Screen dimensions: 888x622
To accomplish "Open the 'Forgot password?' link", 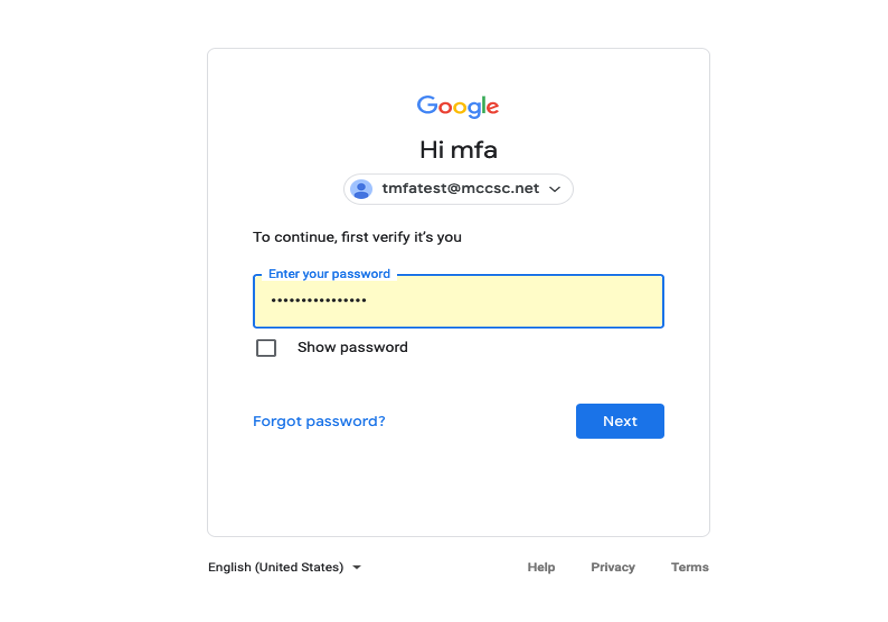I will pyautogui.click(x=319, y=421).
